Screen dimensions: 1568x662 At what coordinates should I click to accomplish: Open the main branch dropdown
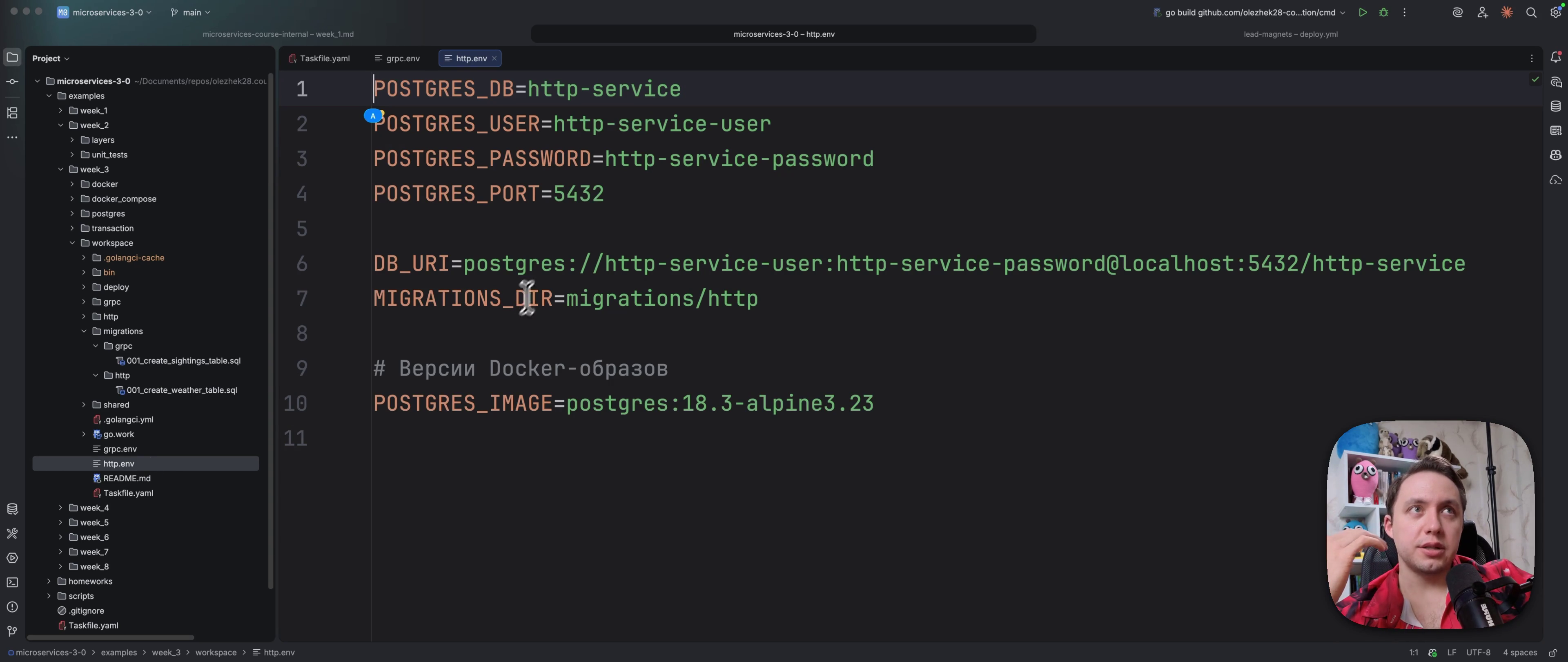[x=191, y=12]
